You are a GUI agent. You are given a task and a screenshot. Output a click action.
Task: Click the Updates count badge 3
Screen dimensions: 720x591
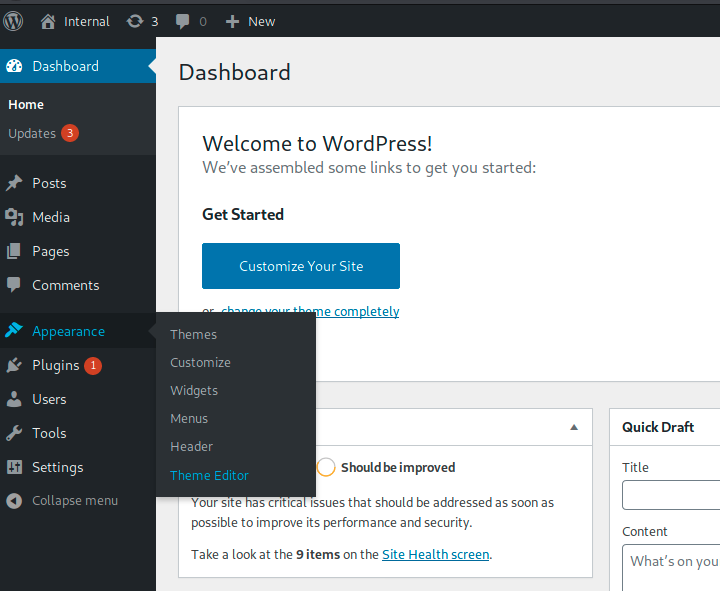(x=70, y=133)
